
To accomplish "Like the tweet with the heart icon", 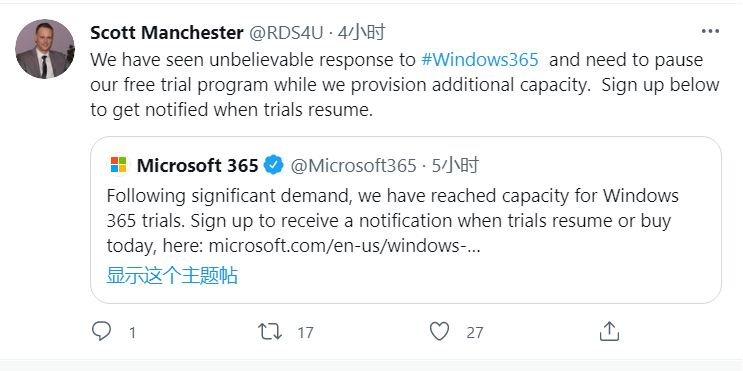I will pyautogui.click(x=439, y=332).
